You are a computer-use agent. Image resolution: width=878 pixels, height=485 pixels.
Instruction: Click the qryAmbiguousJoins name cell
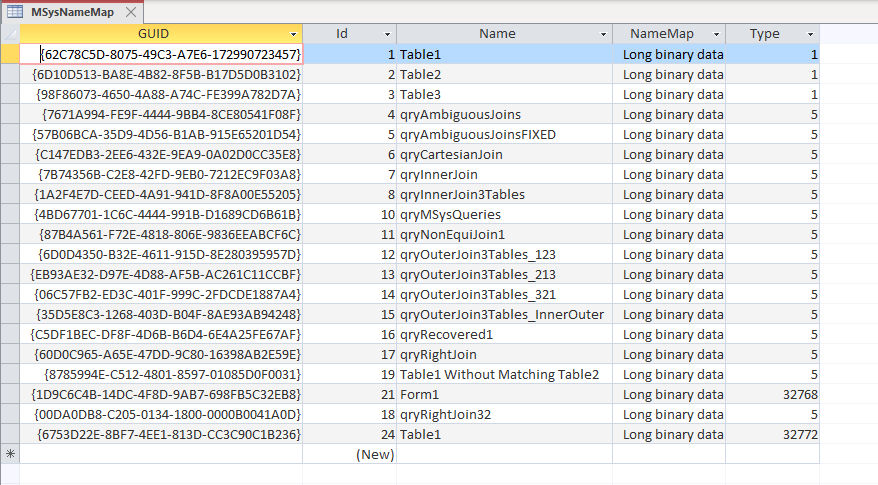click(x=505, y=114)
